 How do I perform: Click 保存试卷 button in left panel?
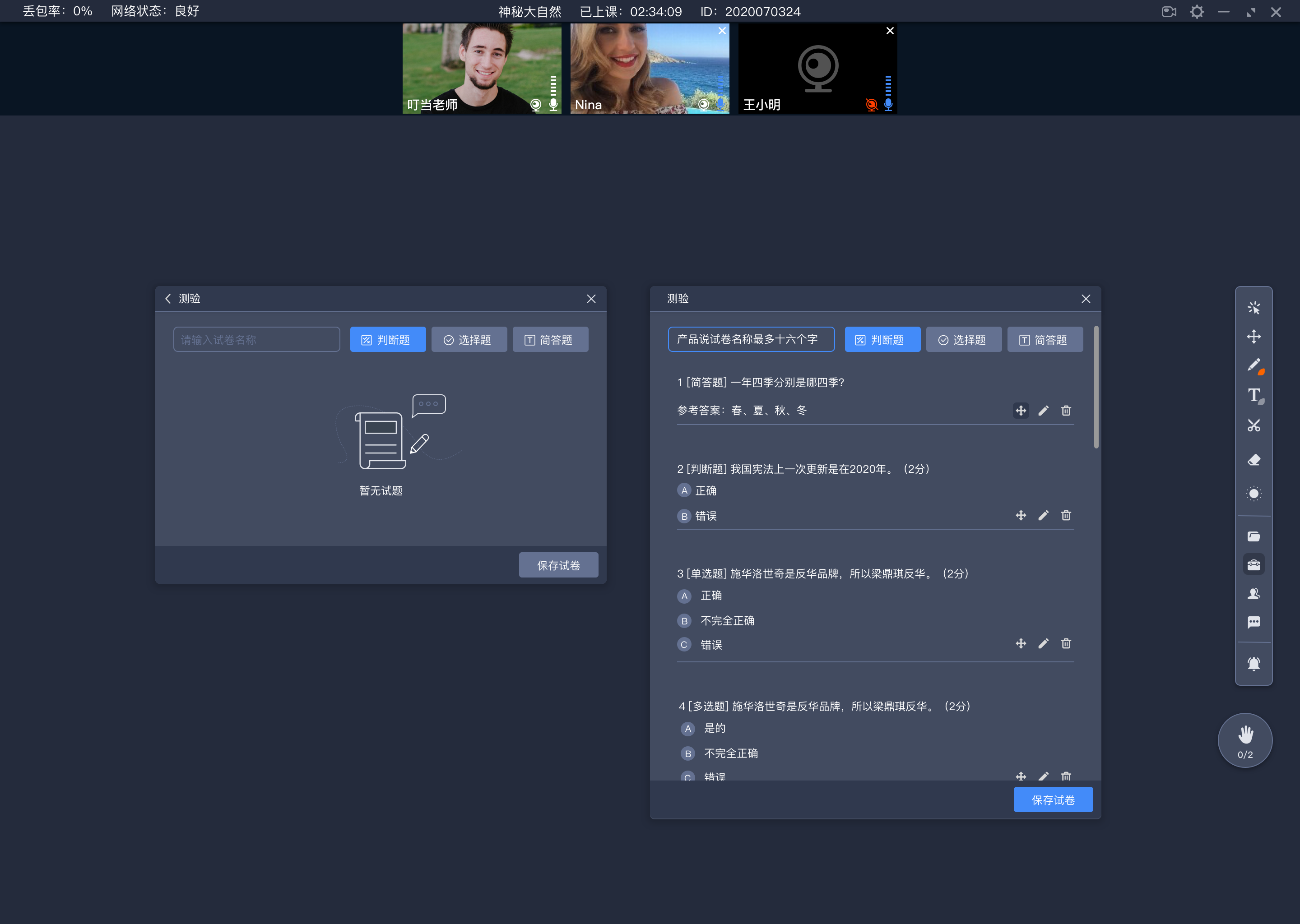pyautogui.click(x=557, y=565)
